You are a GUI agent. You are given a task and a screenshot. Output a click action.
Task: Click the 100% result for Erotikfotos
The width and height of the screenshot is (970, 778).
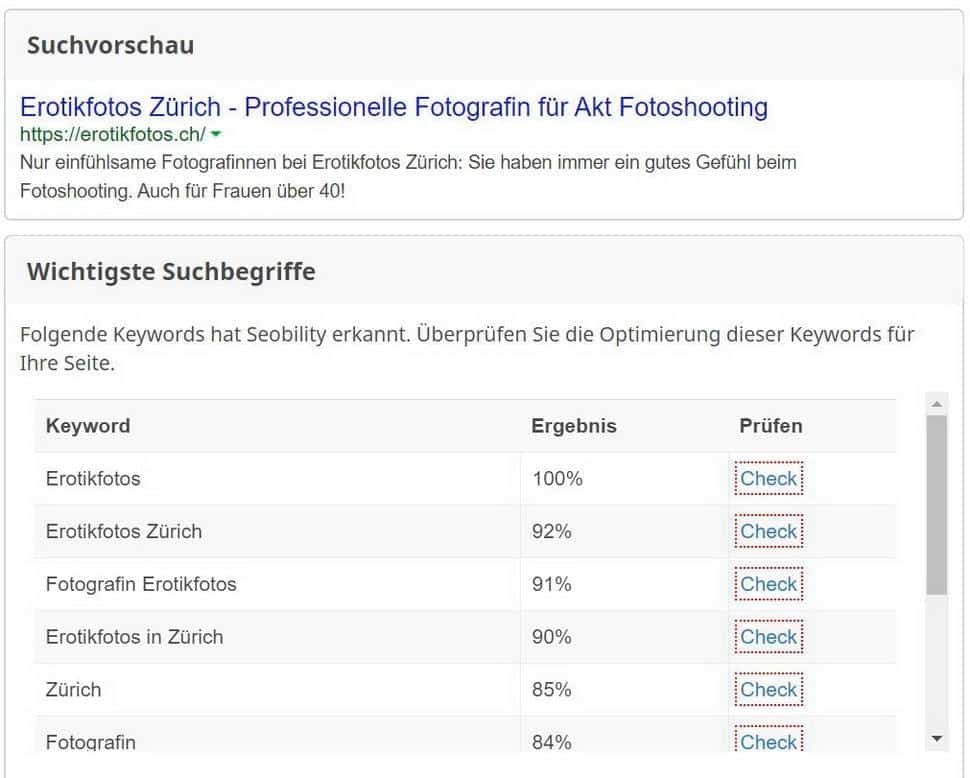557,479
